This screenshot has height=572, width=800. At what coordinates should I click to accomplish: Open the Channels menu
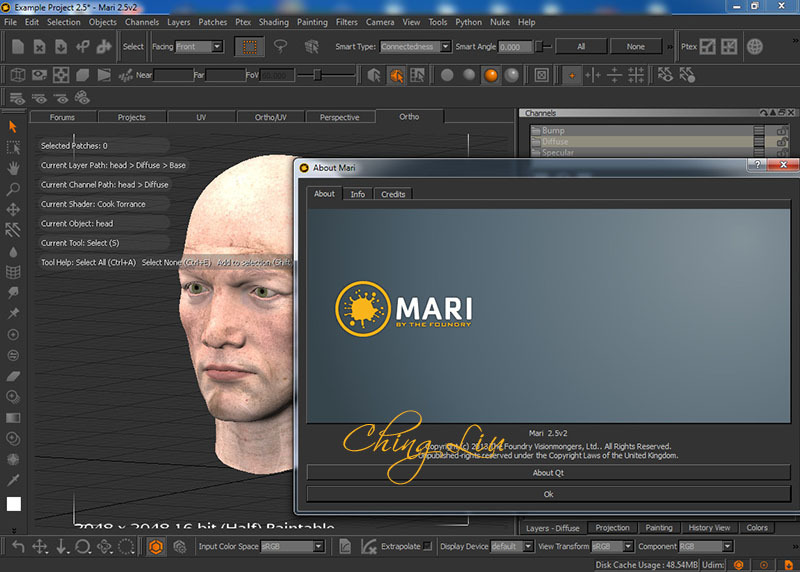(142, 22)
